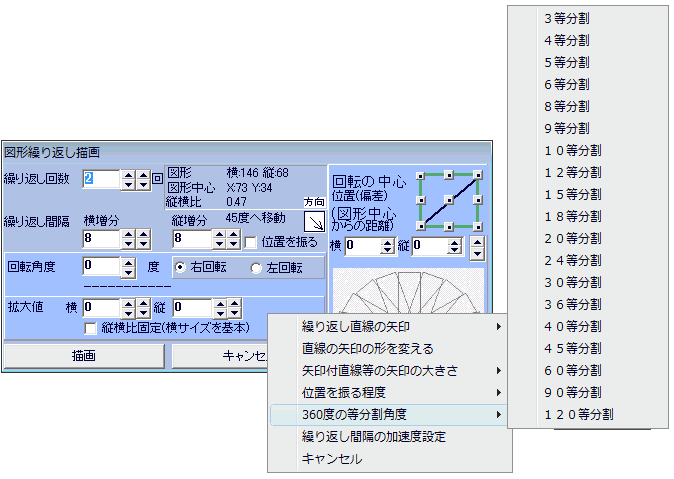
Task: Check 縦横比固定 aspect ratio checkbox
Action: click(91, 328)
